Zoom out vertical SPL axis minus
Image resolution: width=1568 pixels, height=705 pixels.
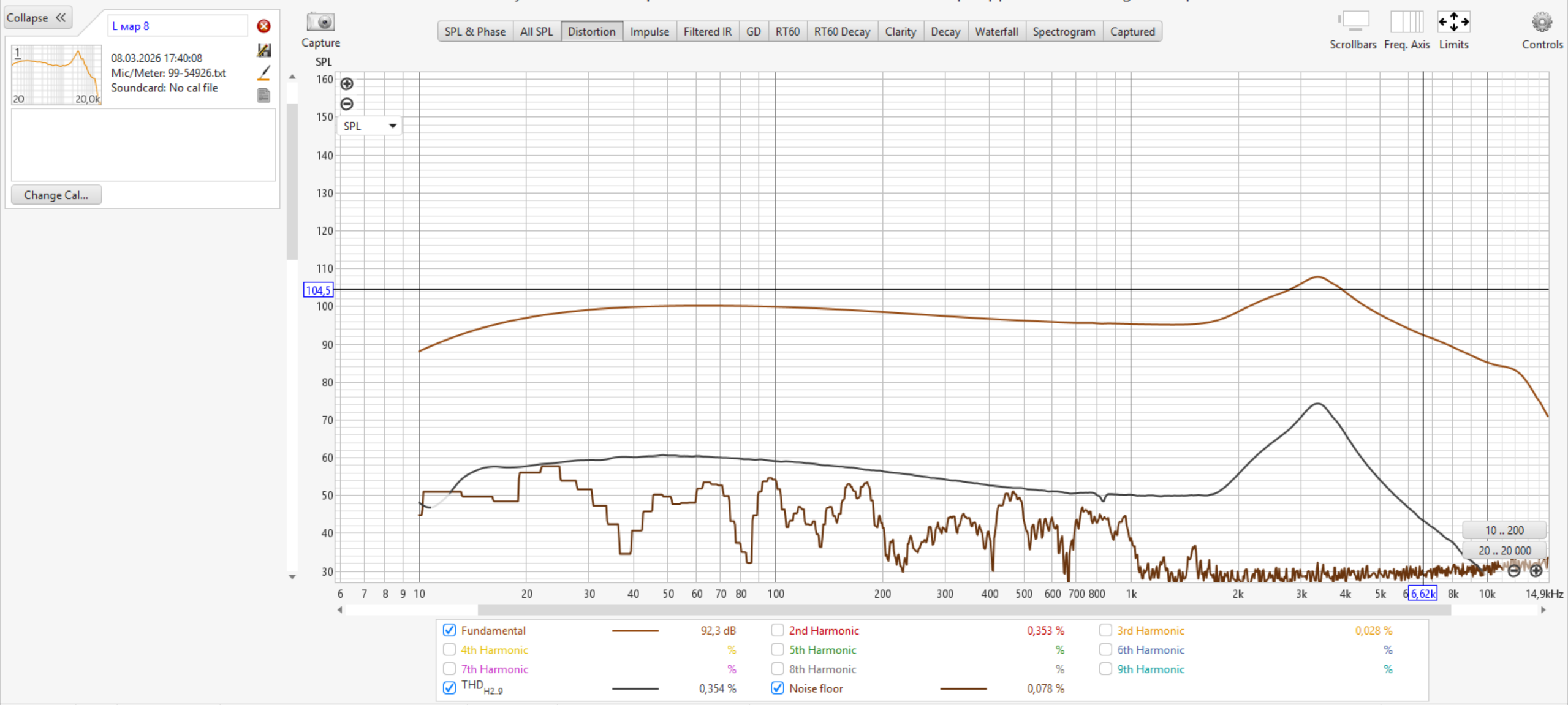coord(347,104)
